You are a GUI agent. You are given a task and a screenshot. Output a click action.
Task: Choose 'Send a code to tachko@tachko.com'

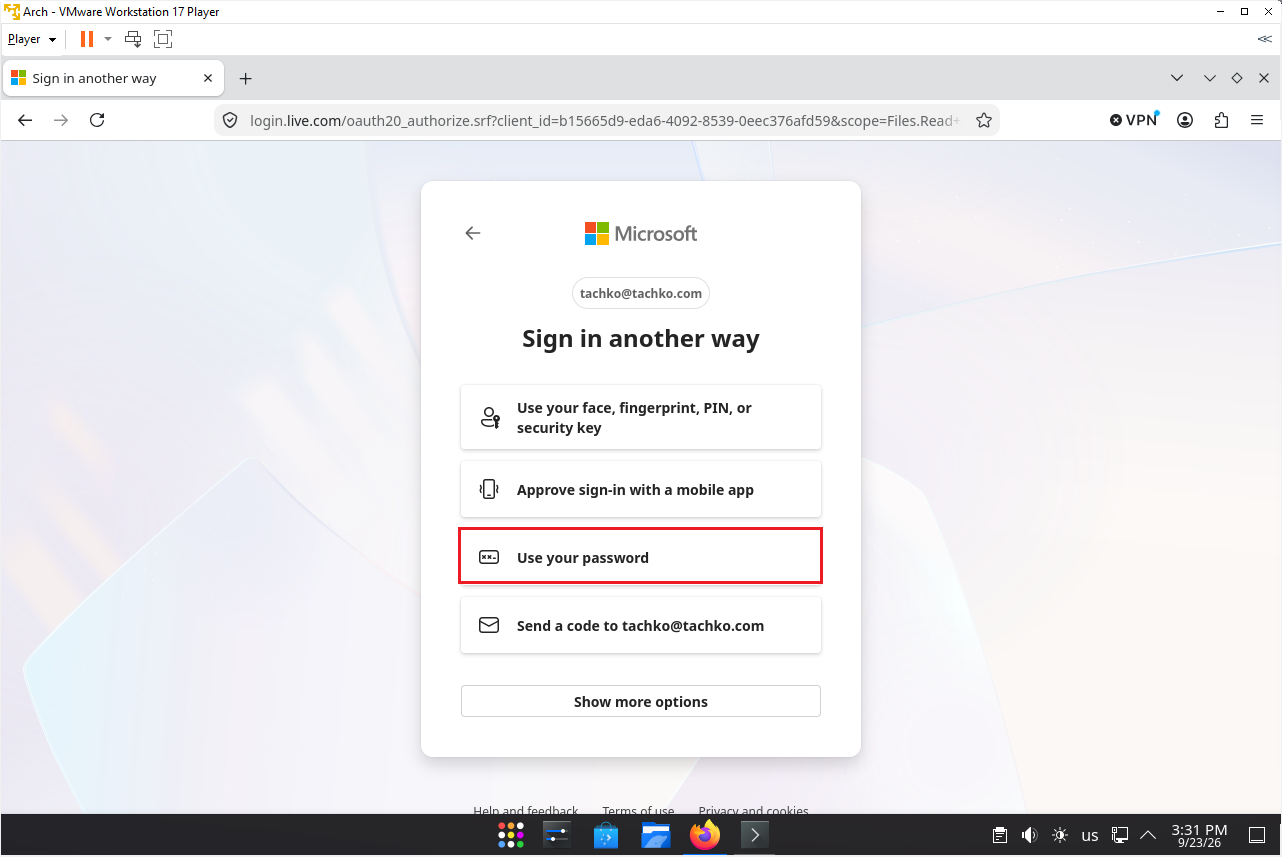[x=641, y=625]
